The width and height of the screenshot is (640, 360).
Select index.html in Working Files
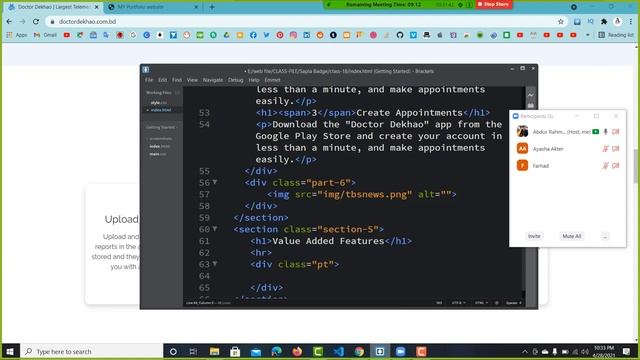click(x=161, y=110)
